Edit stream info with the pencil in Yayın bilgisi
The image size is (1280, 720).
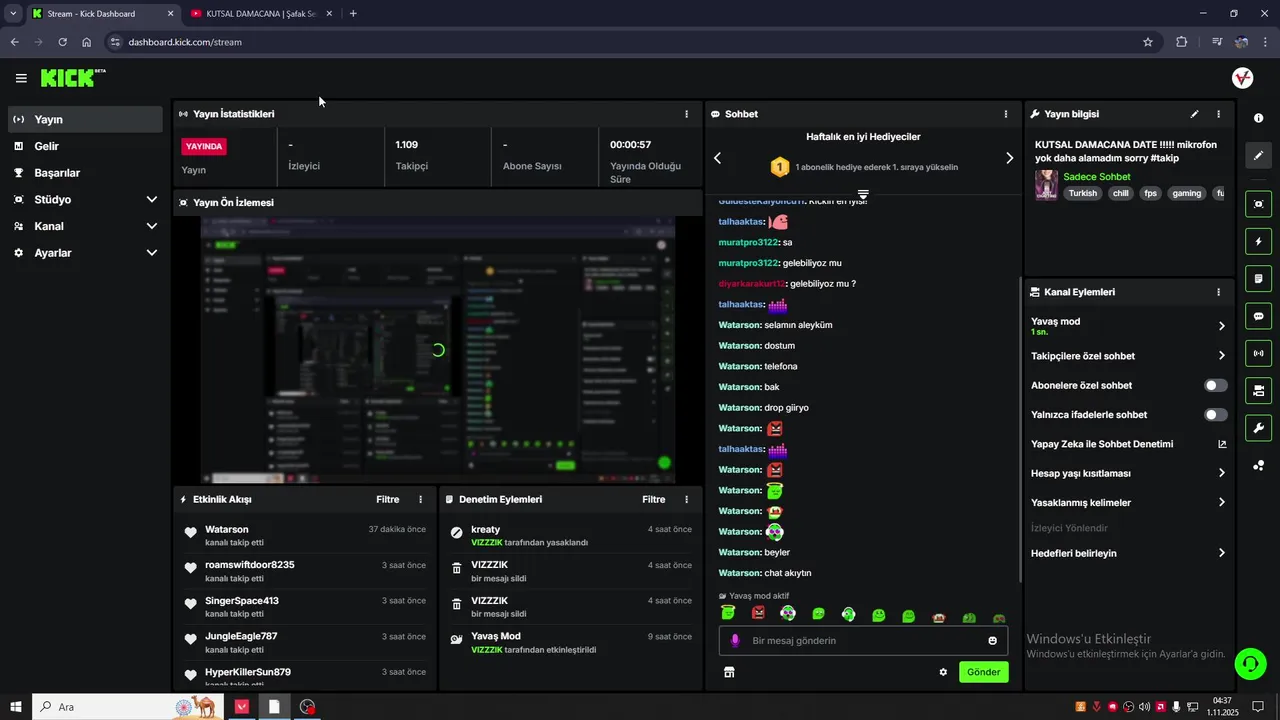coord(1194,114)
